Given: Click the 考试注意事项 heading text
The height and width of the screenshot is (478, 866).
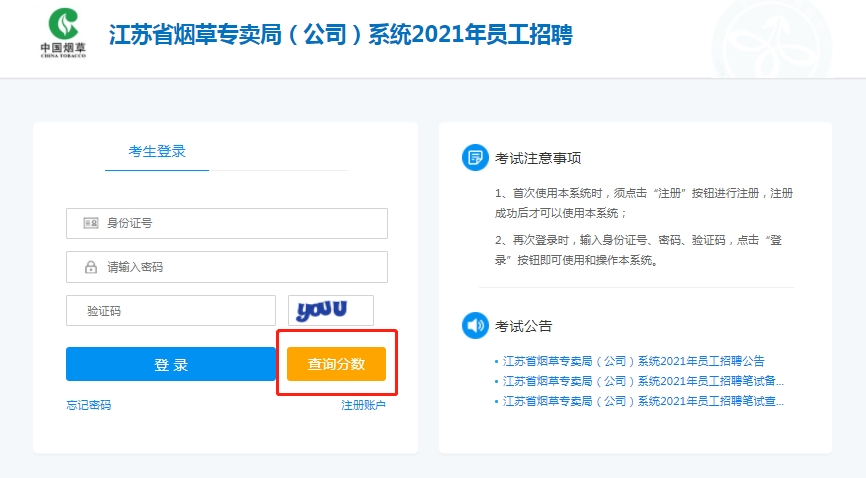Looking at the screenshot, I should click(x=538, y=159).
